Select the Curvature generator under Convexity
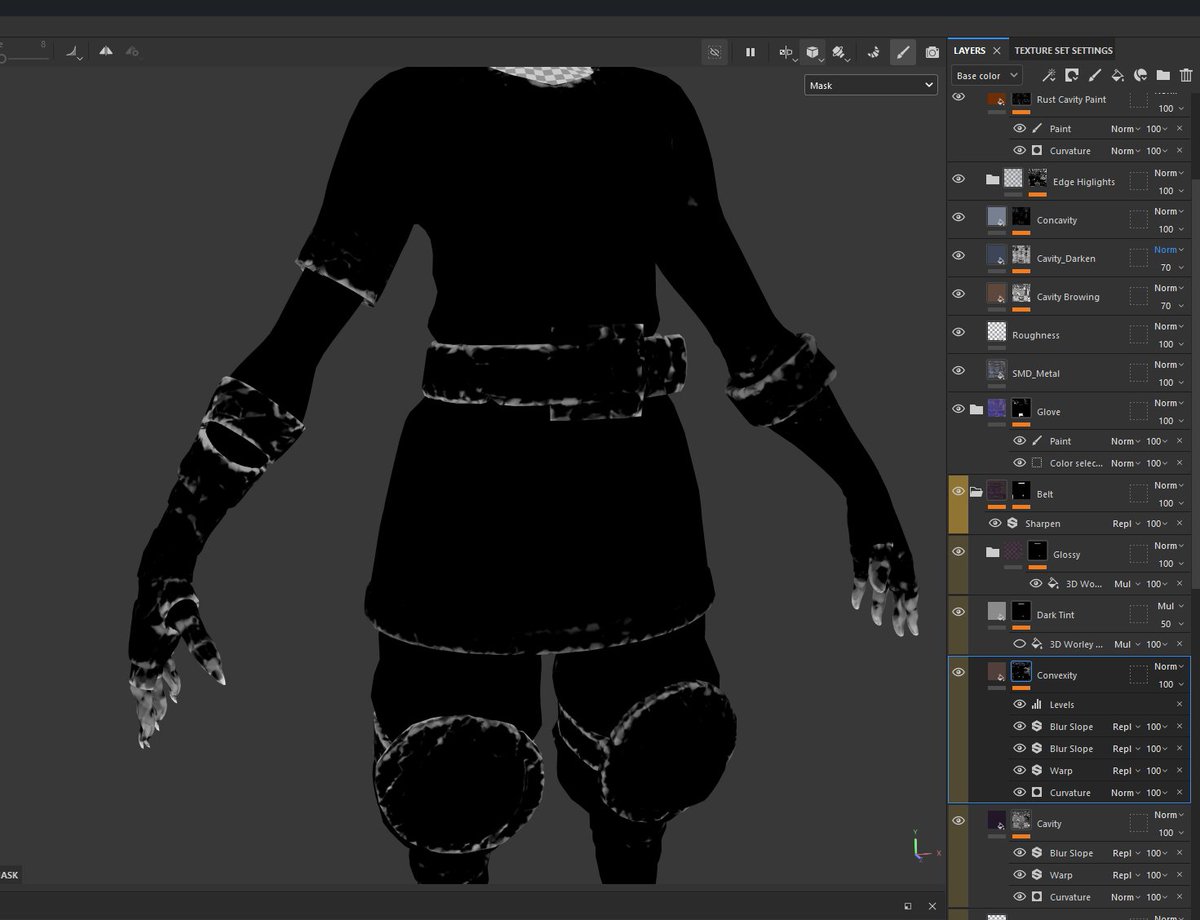 coord(1070,792)
